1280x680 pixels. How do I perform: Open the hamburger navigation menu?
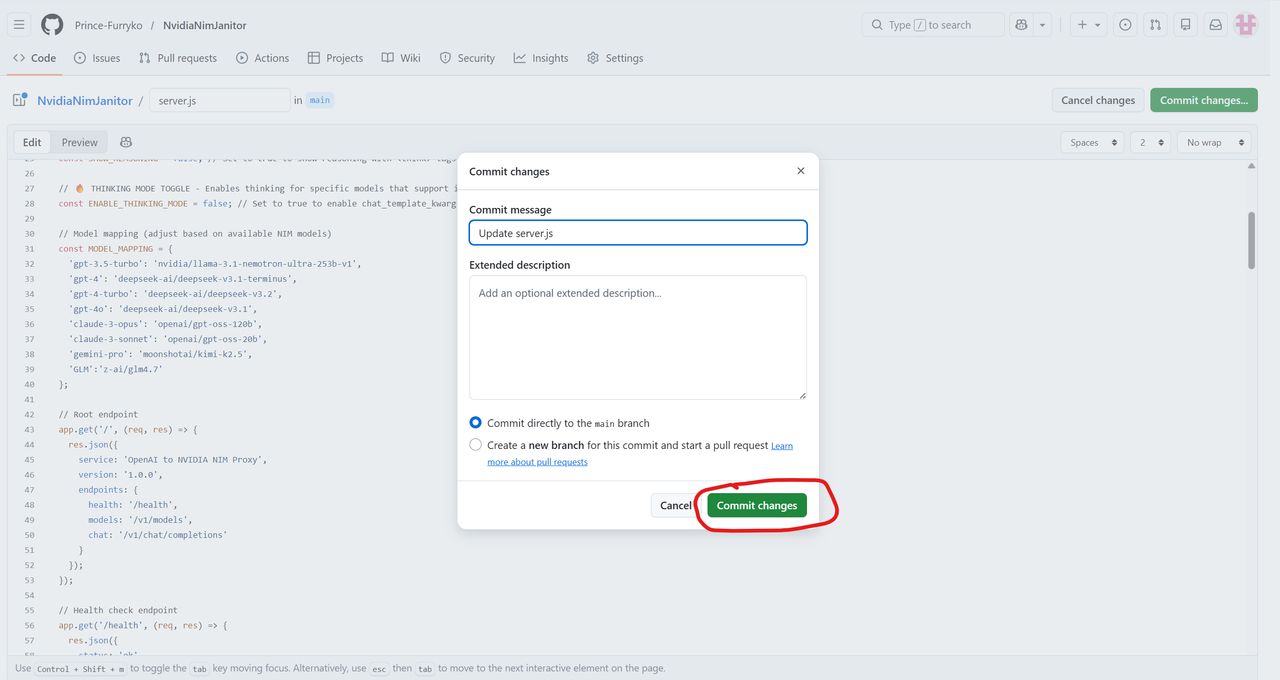pos(19,25)
